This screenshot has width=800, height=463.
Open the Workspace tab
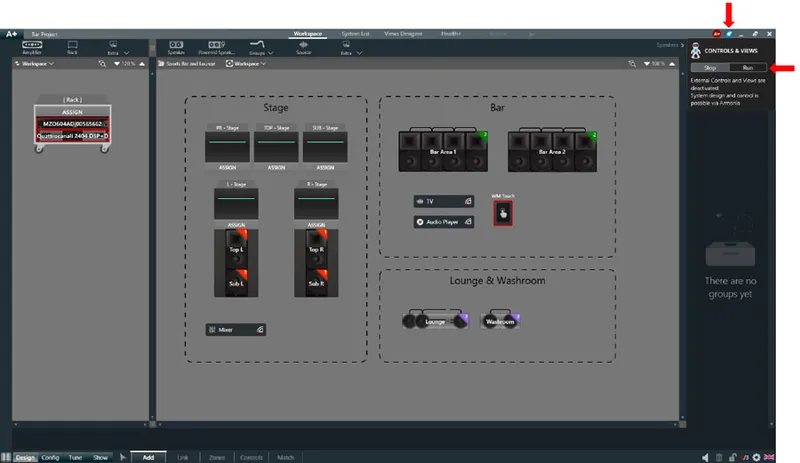coord(308,34)
